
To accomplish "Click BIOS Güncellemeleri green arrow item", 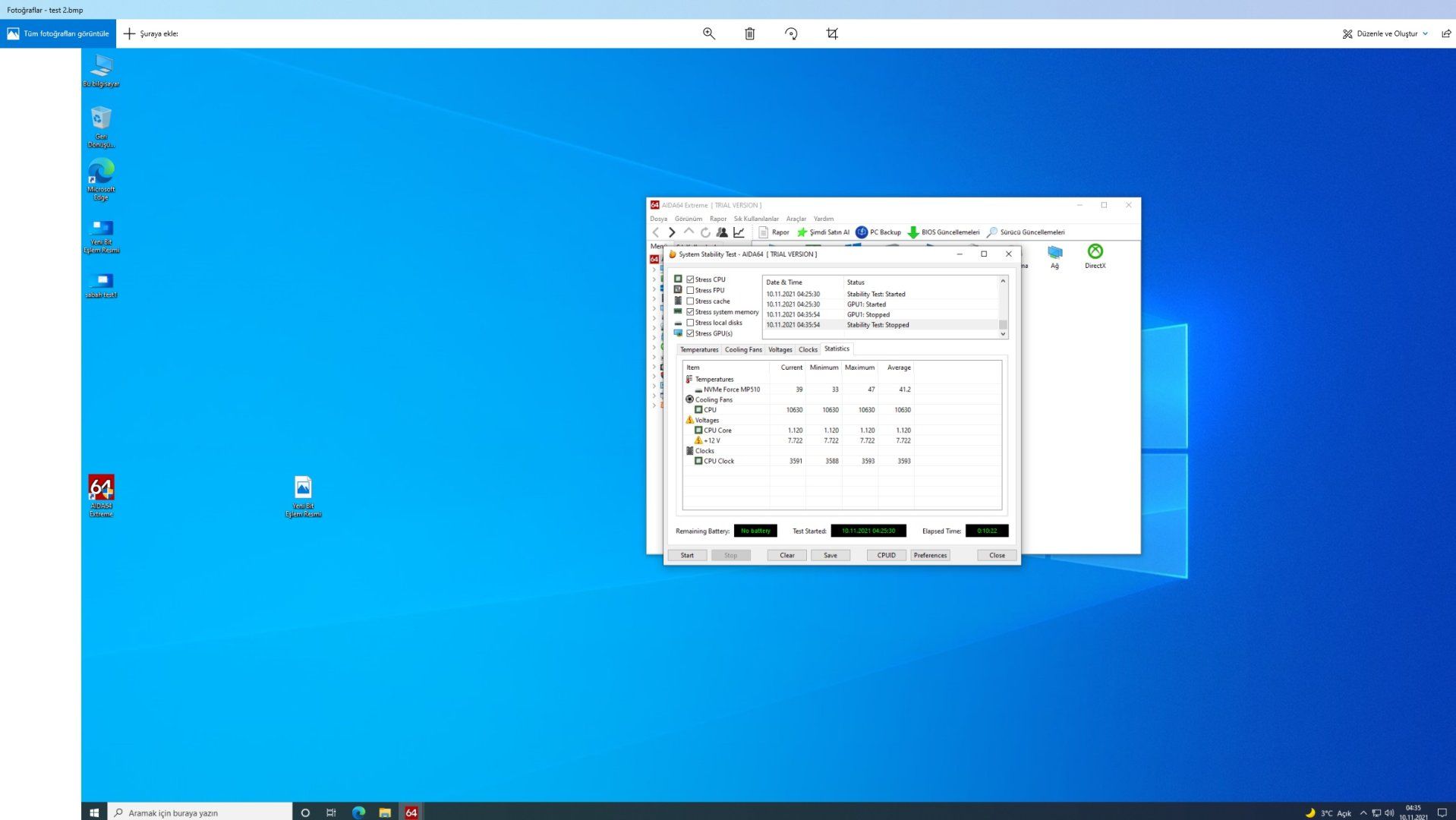I will click(x=944, y=232).
